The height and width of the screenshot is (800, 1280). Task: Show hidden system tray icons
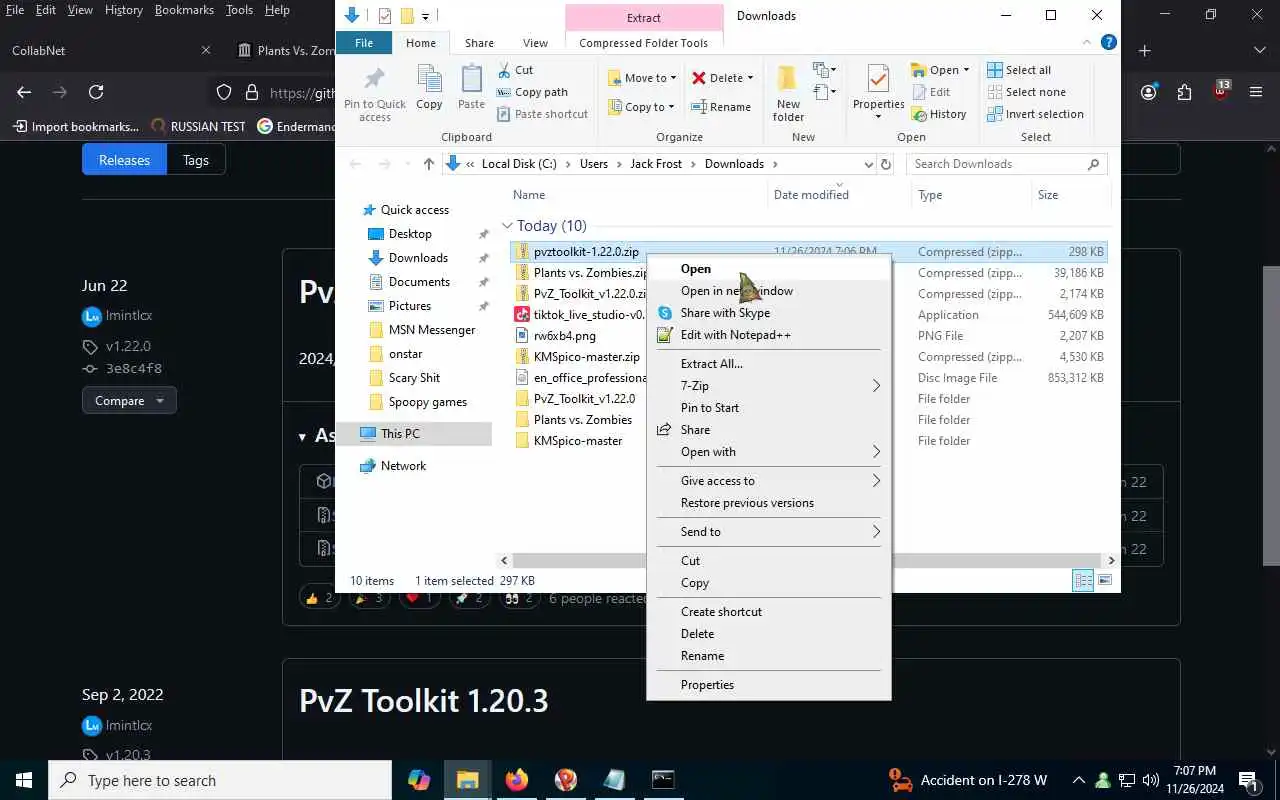[x=1078, y=780]
